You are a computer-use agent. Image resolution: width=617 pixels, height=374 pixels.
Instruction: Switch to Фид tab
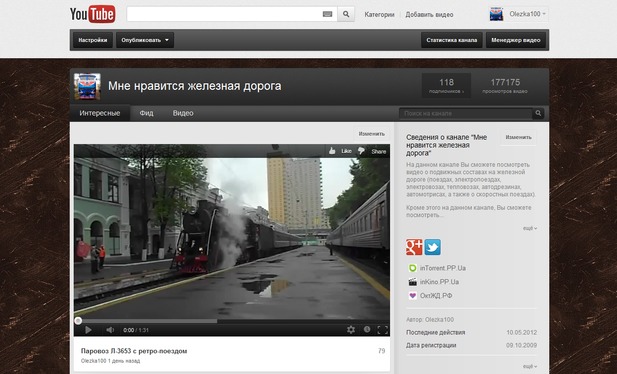pos(146,113)
